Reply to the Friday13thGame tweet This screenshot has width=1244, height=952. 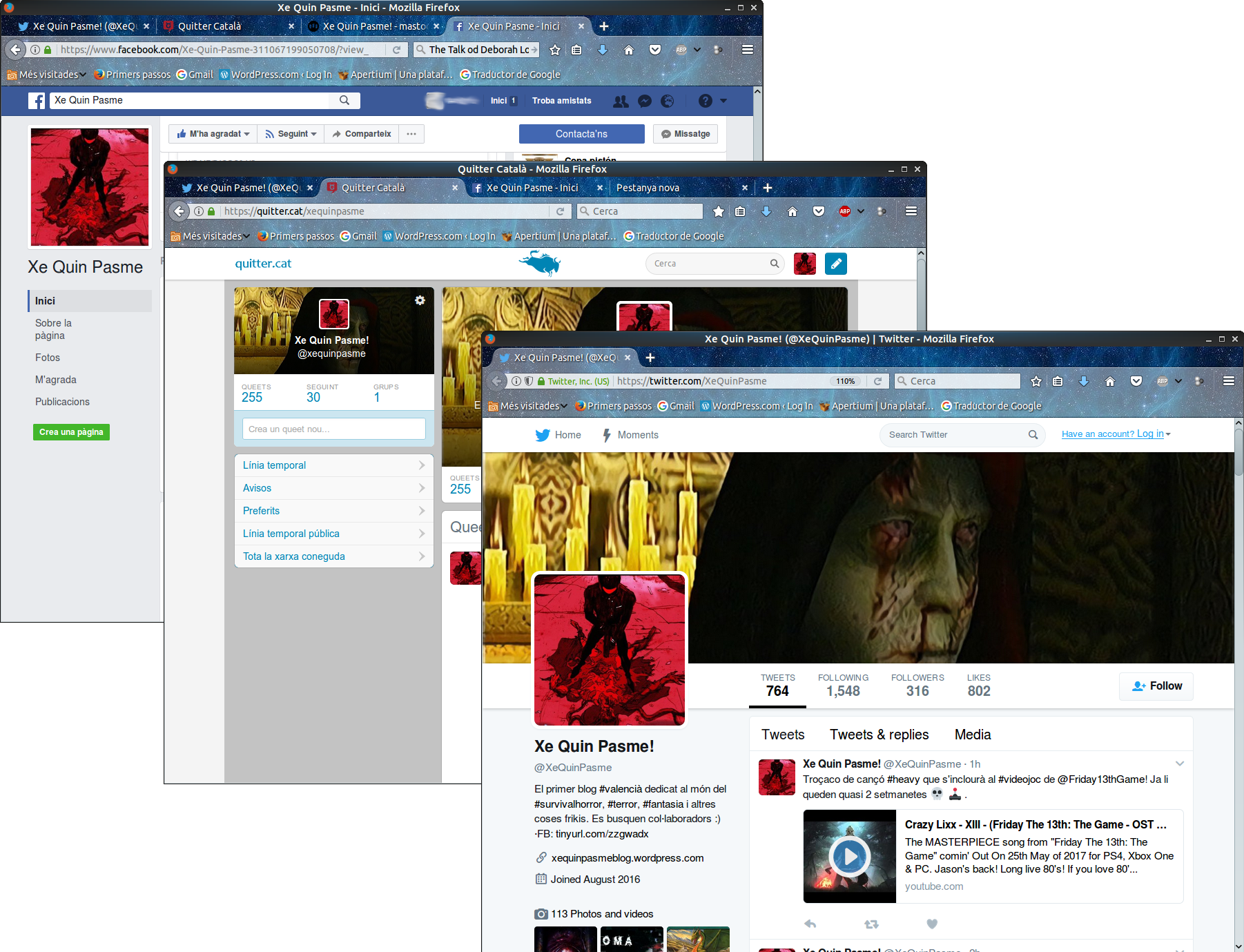(810, 924)
